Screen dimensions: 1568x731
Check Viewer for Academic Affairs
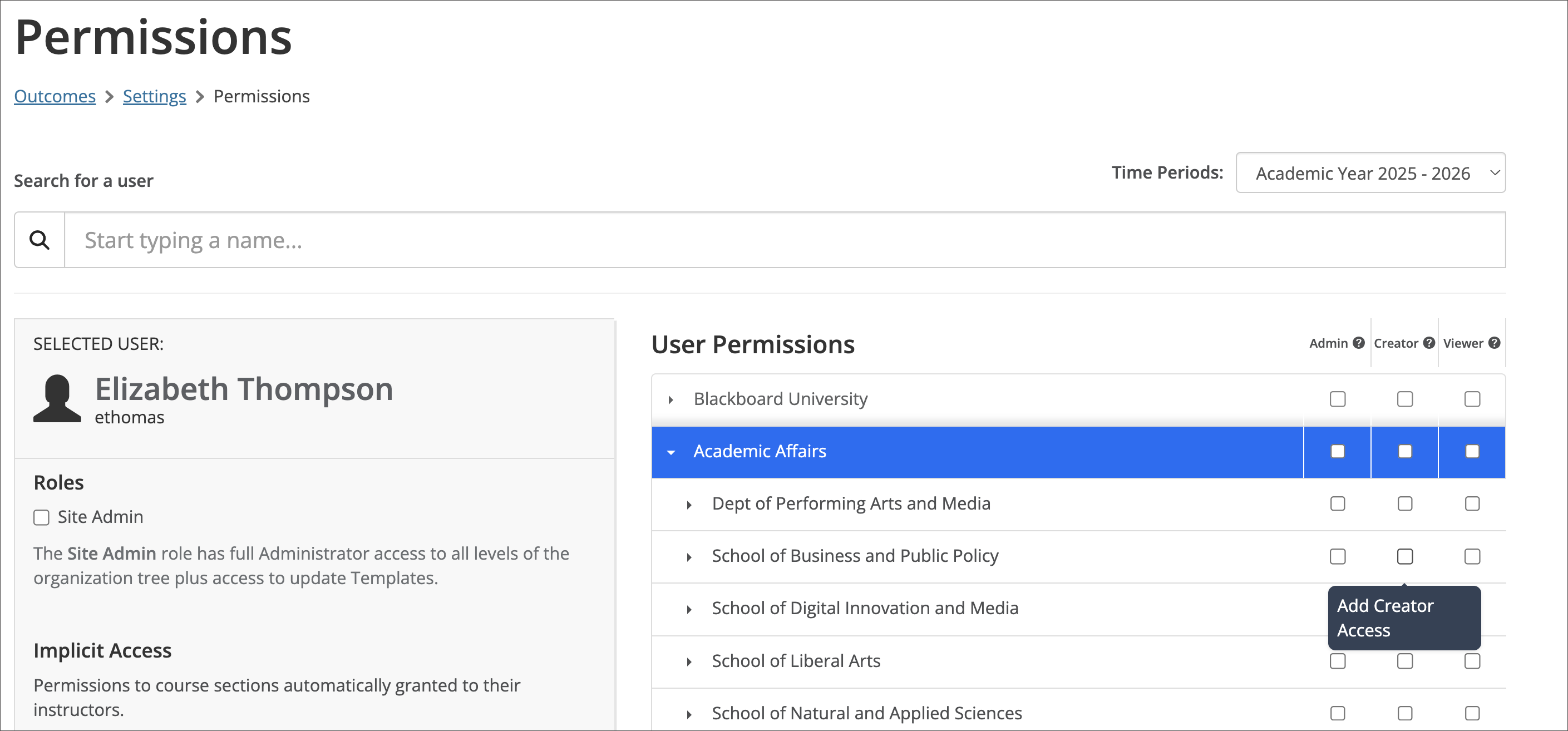click(1472, 452)
